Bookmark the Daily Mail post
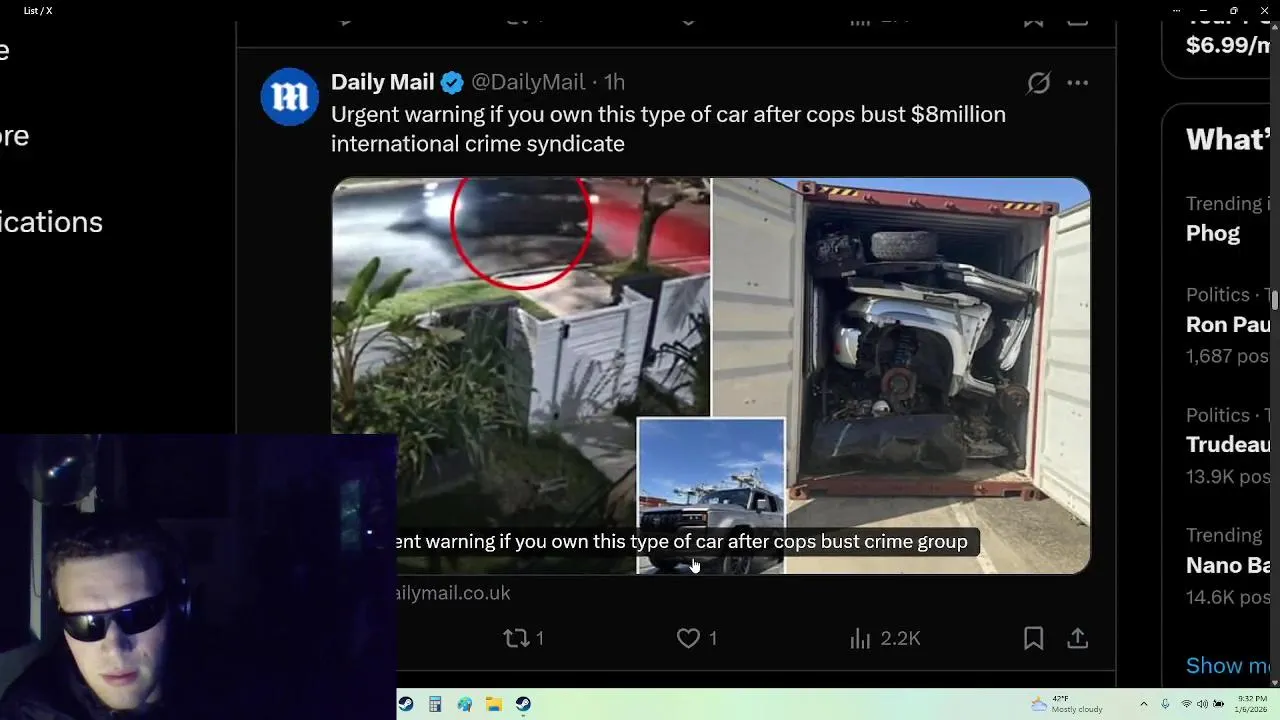Screen dimensions: 1280x720 1033,638
